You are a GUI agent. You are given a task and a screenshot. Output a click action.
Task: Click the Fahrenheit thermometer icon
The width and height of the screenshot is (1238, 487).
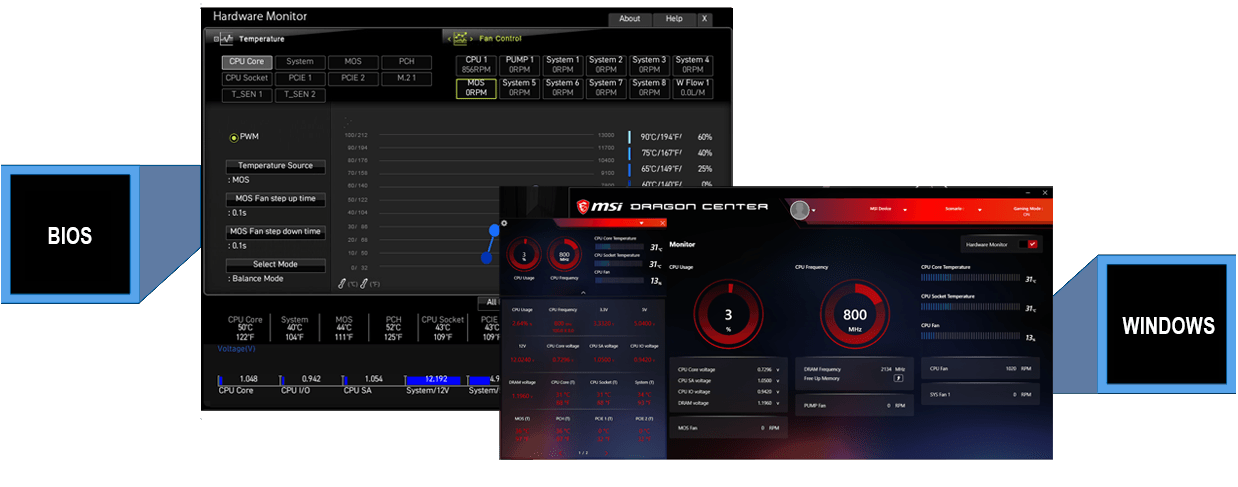tap(366, 284)
